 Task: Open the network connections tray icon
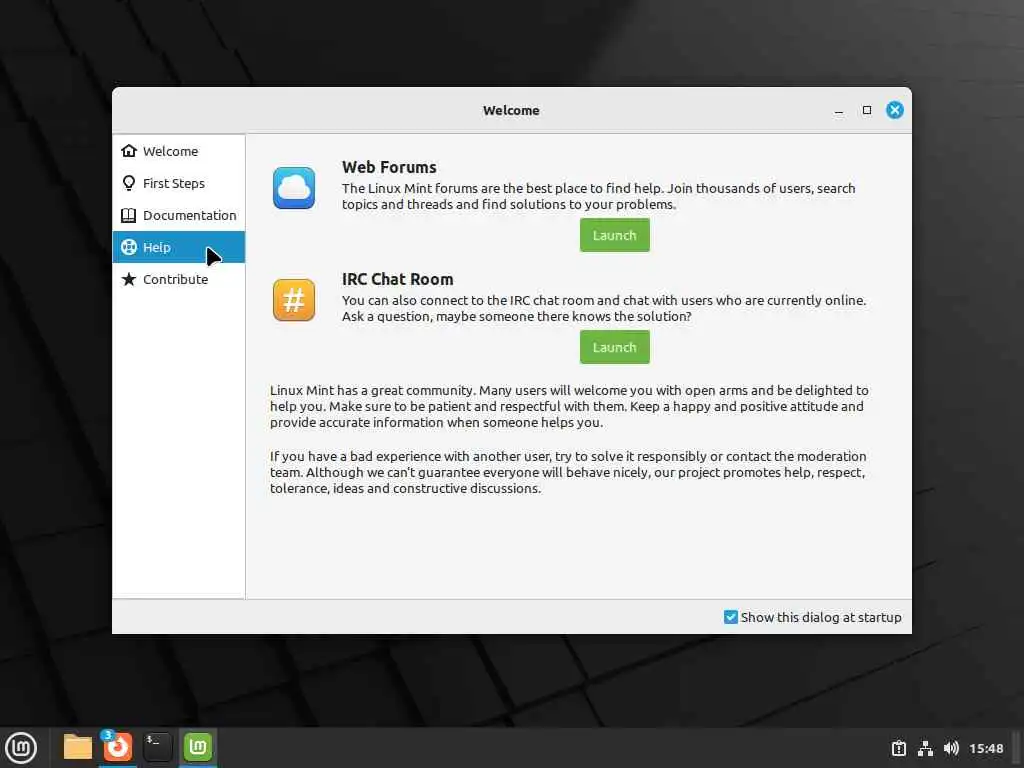pos(925,748)
